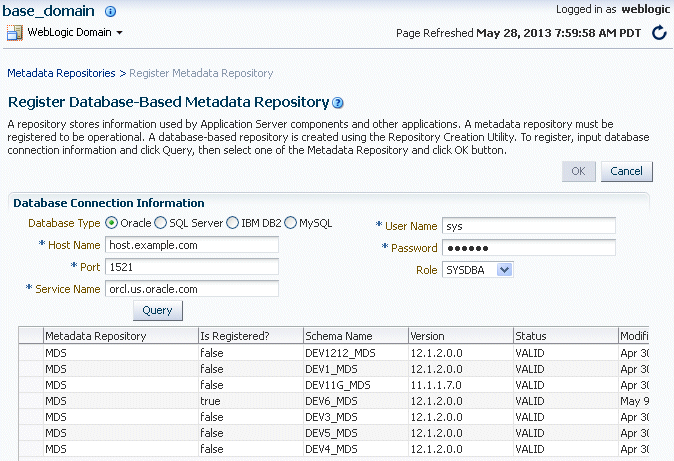
Task: Sort by Is Registered? column header
Action: [251, 336]
